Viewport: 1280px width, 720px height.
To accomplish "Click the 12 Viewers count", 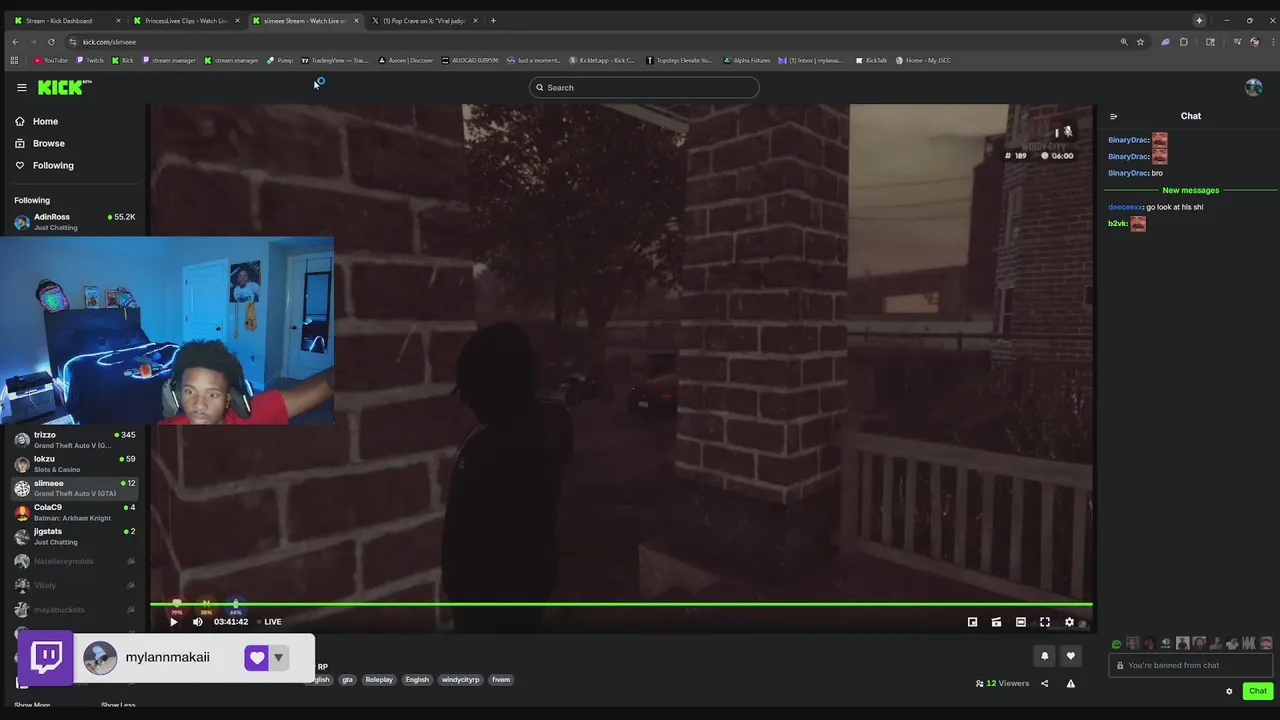I will pos(1002,684).
